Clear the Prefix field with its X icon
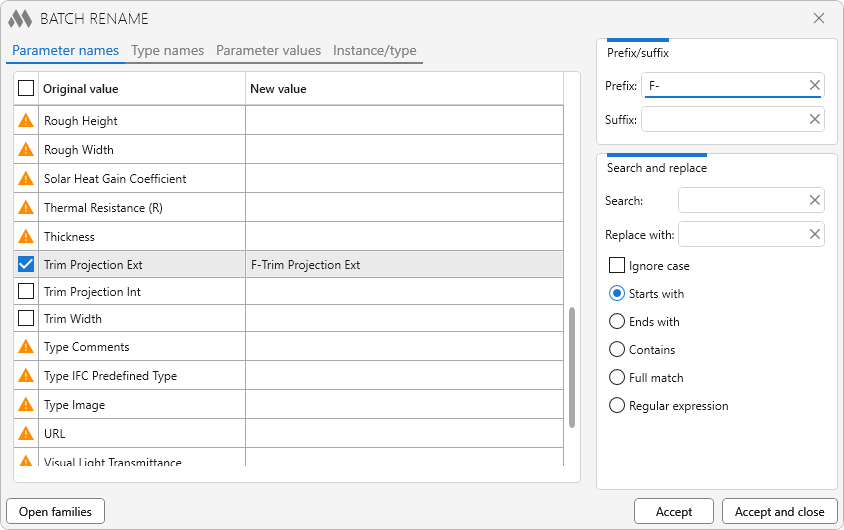The height and width of the screenshot is (530, 844). click(x=814, y=86)
